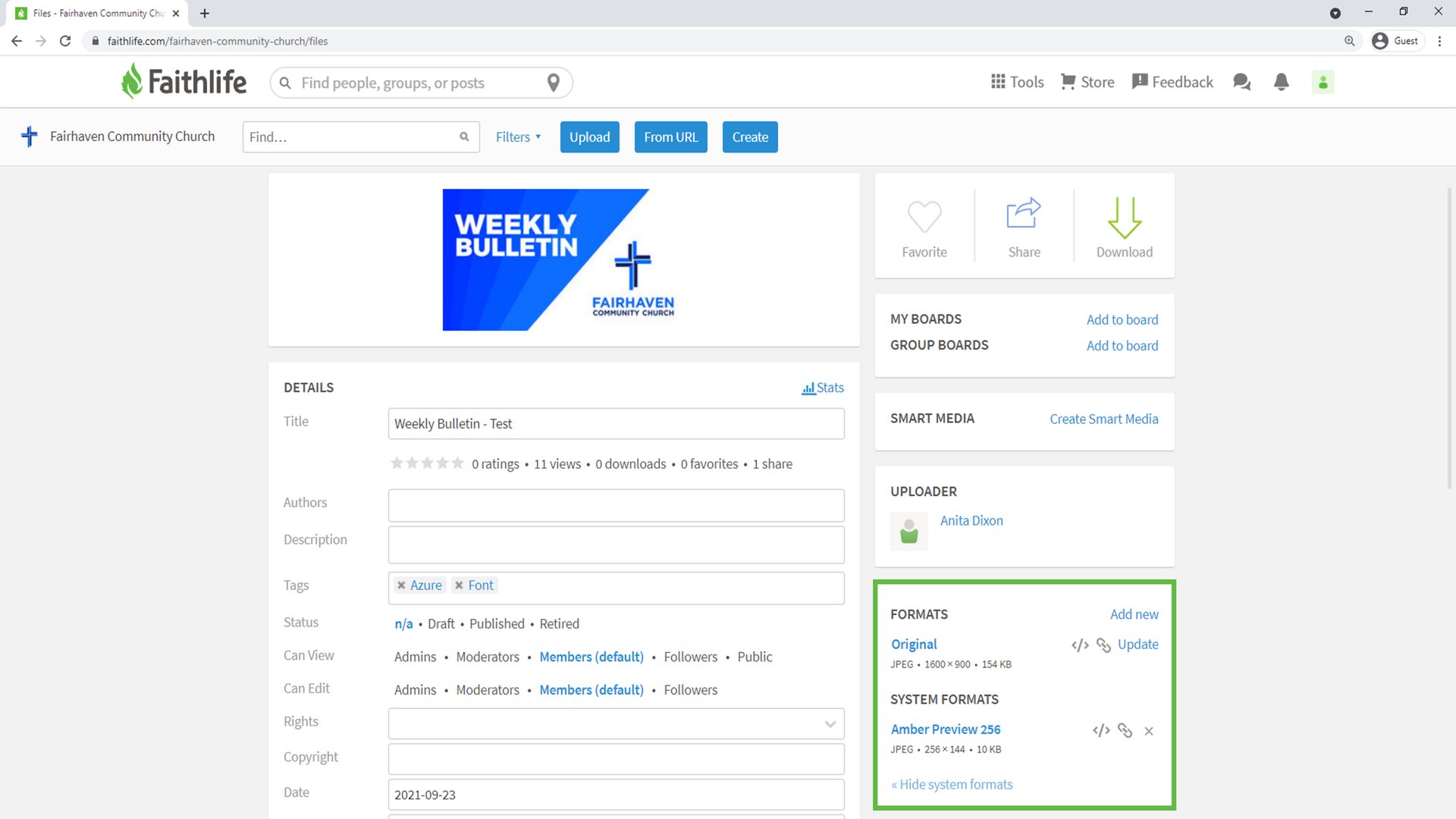Viewport: 1456px width, 819px height.
Task: Click Create Smart Media link
Action: (1103, 419)
